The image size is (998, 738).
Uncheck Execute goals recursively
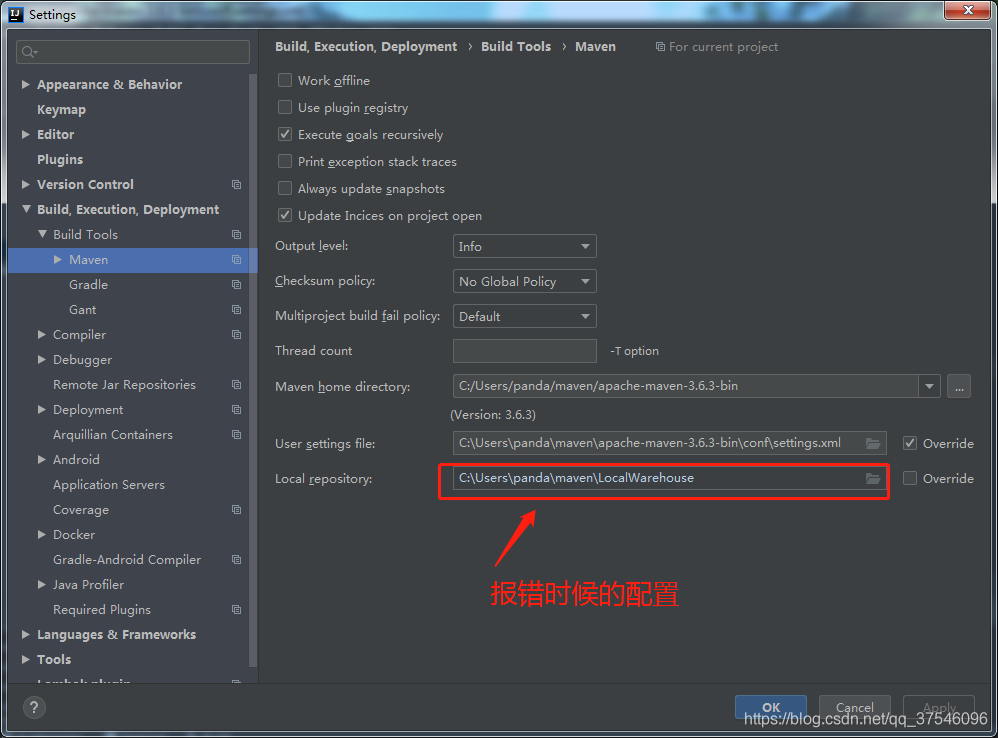coord(285,134)
